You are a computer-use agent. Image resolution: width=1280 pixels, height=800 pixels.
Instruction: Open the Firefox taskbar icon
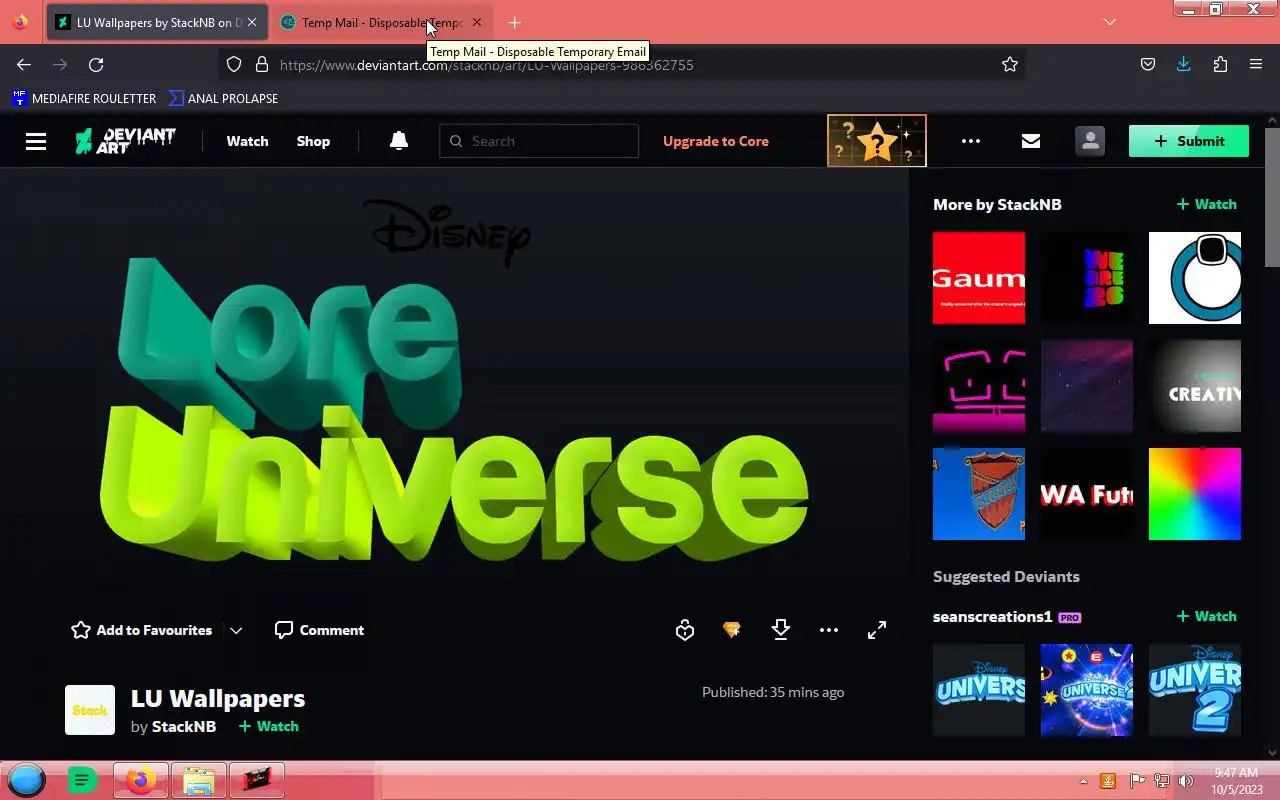coord(141,780)
